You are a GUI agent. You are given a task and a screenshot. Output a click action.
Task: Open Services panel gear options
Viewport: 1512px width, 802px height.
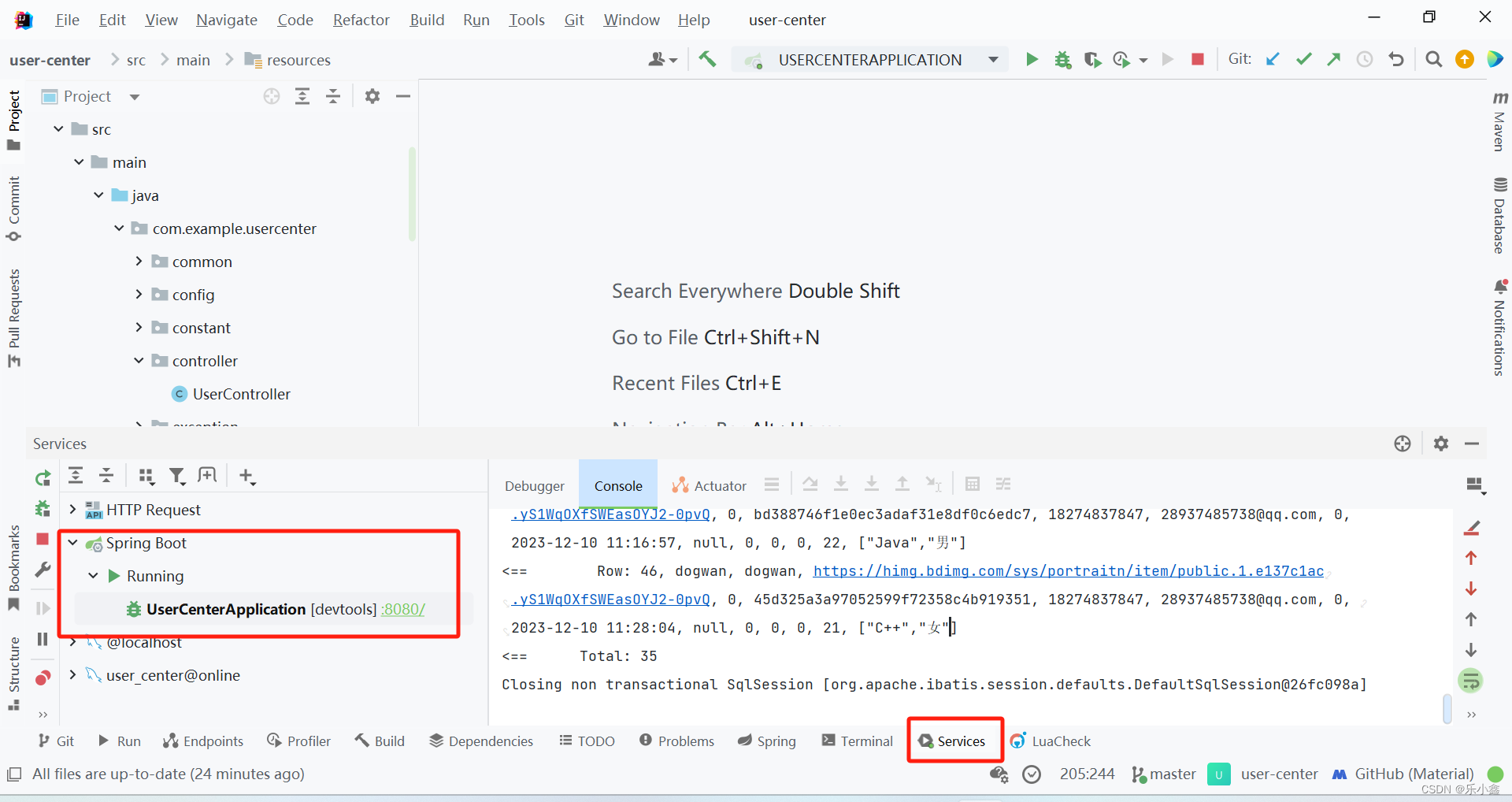(x=1441, y=444)
